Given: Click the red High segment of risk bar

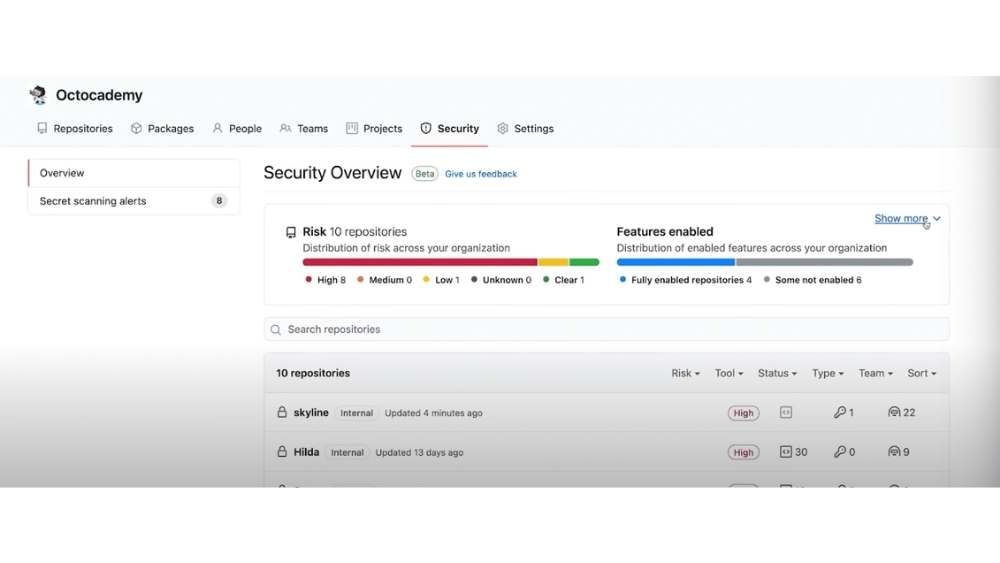Looking at the screenshot, I should [420, 262].
